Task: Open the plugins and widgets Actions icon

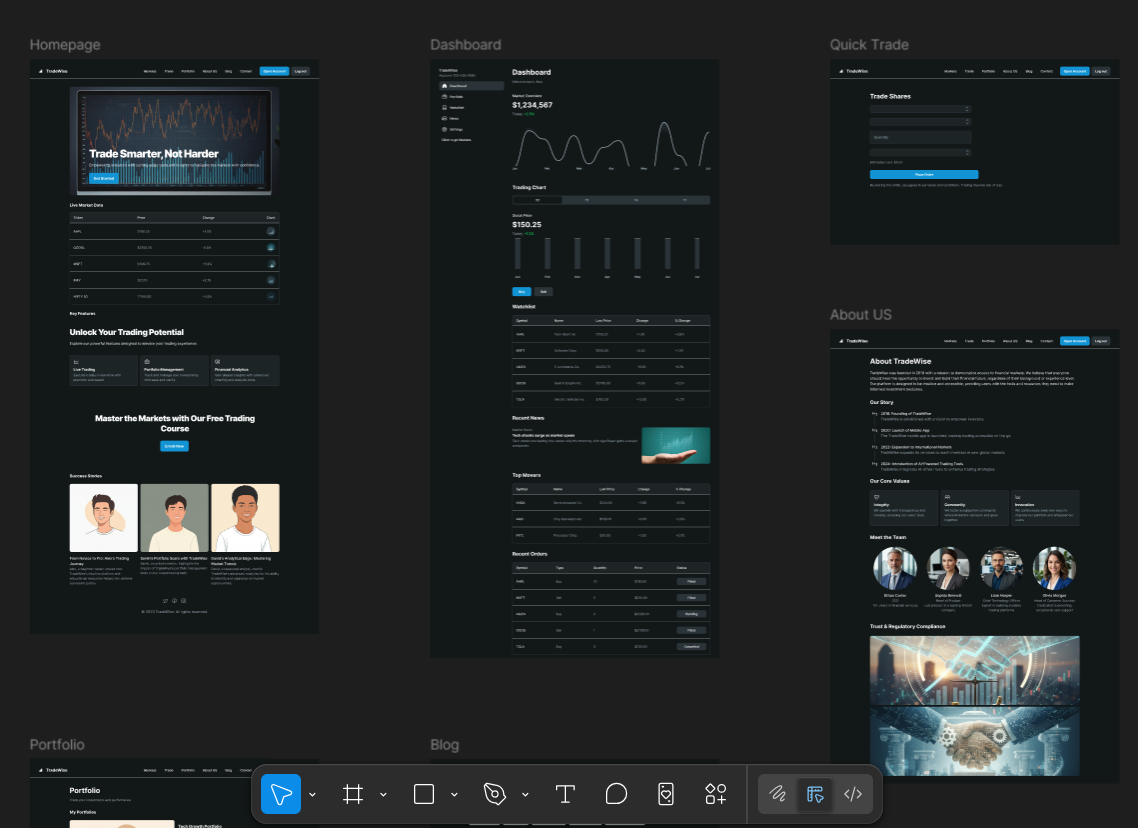Action: click(x=716, y=794)
